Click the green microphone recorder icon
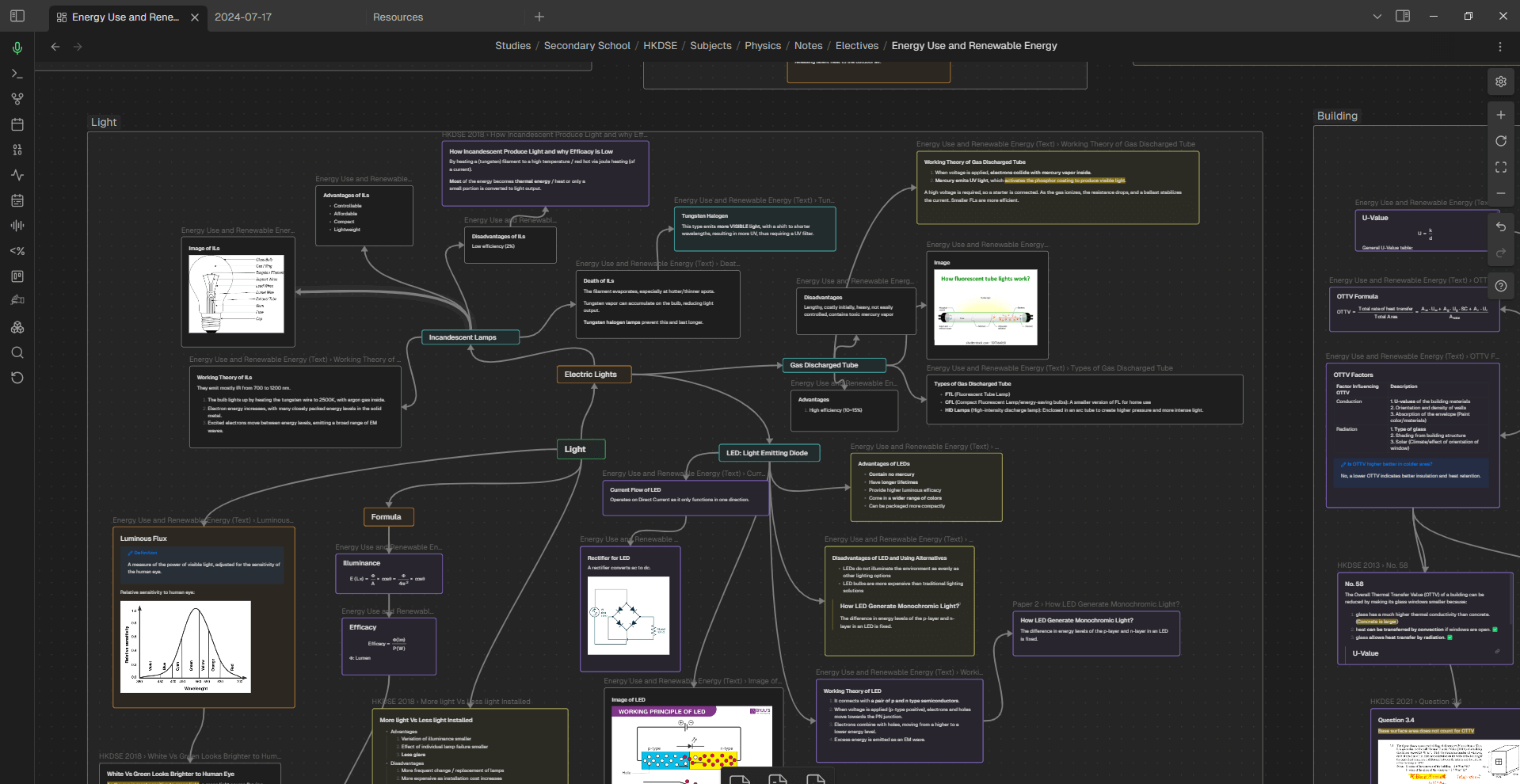 (17, 48)
